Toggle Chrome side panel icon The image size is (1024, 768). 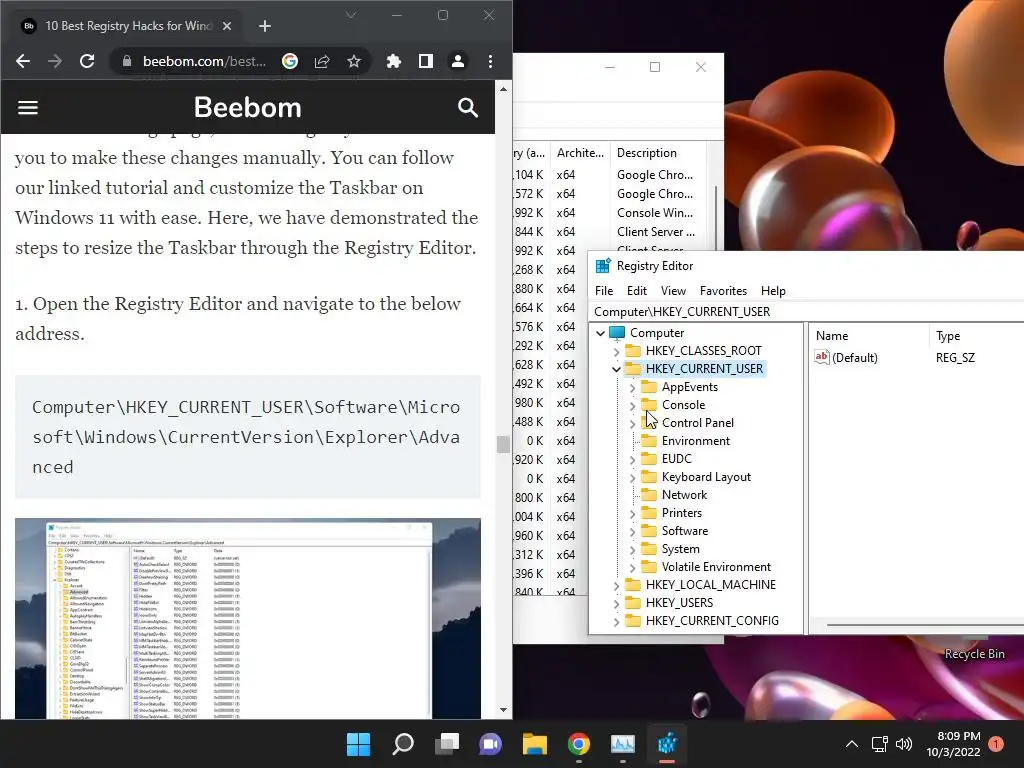click(x=426, y=61)
